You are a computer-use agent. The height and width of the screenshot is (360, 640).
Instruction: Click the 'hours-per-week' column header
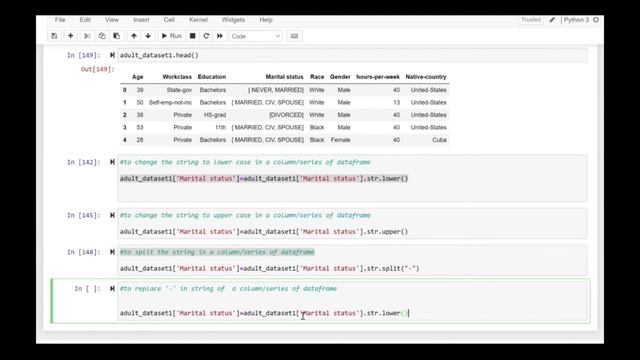(x=378, y=77)
